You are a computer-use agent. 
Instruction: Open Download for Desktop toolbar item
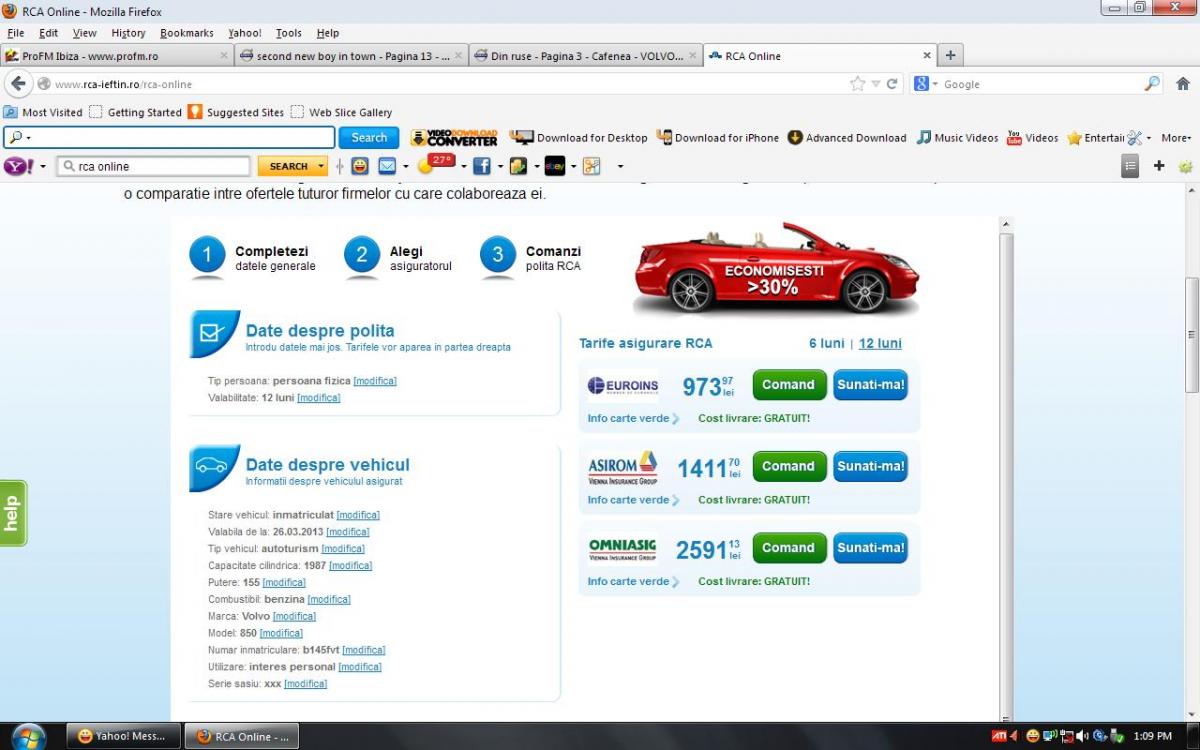click(x=579, y=138)
